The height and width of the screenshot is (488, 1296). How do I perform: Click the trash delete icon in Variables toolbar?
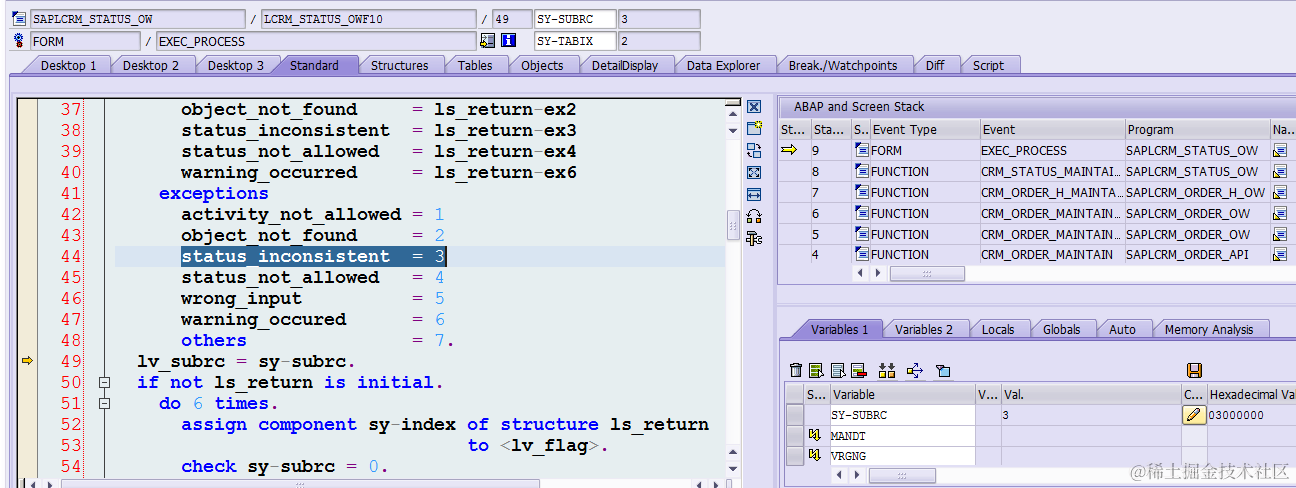click(796, 371)
